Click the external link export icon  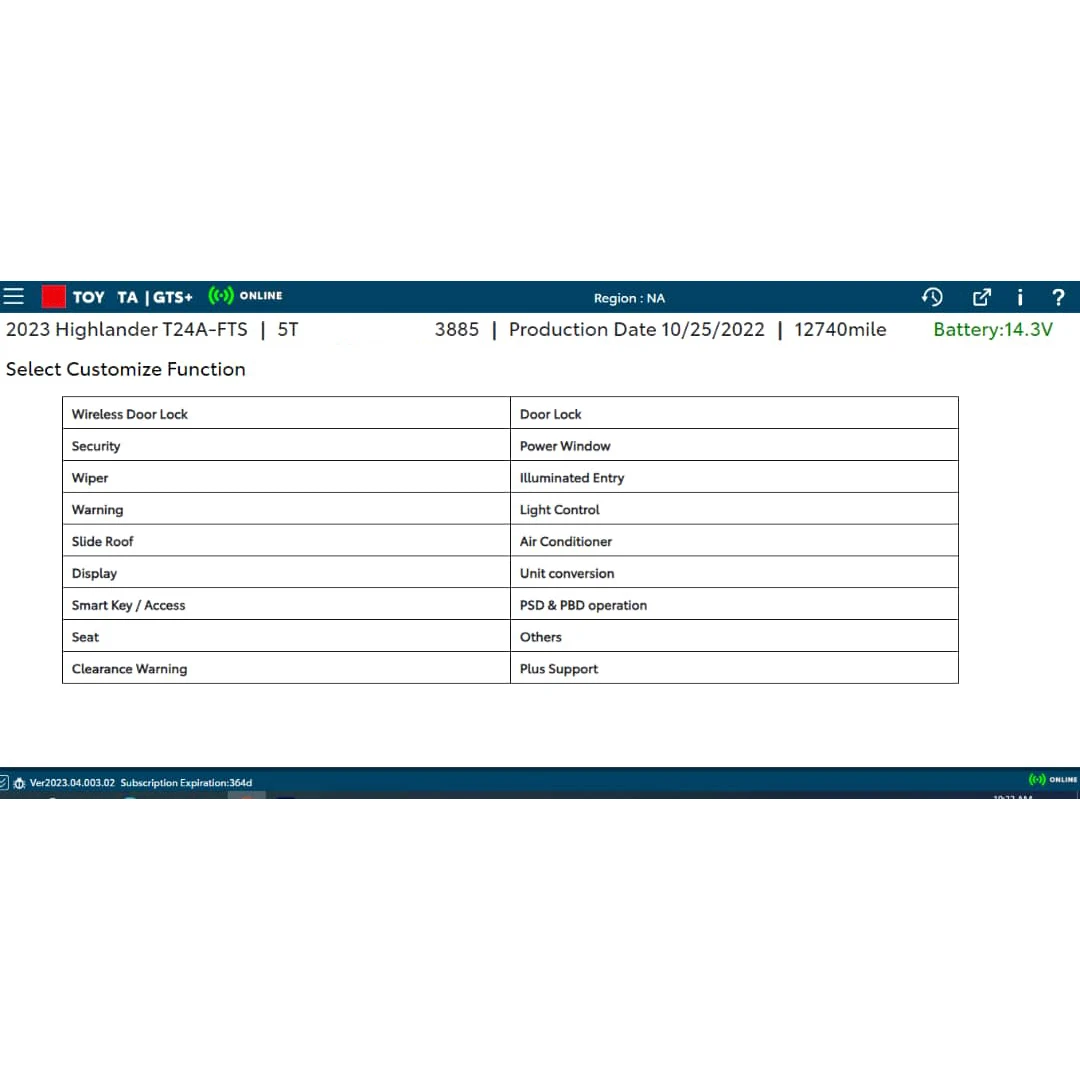pos(982,298)
